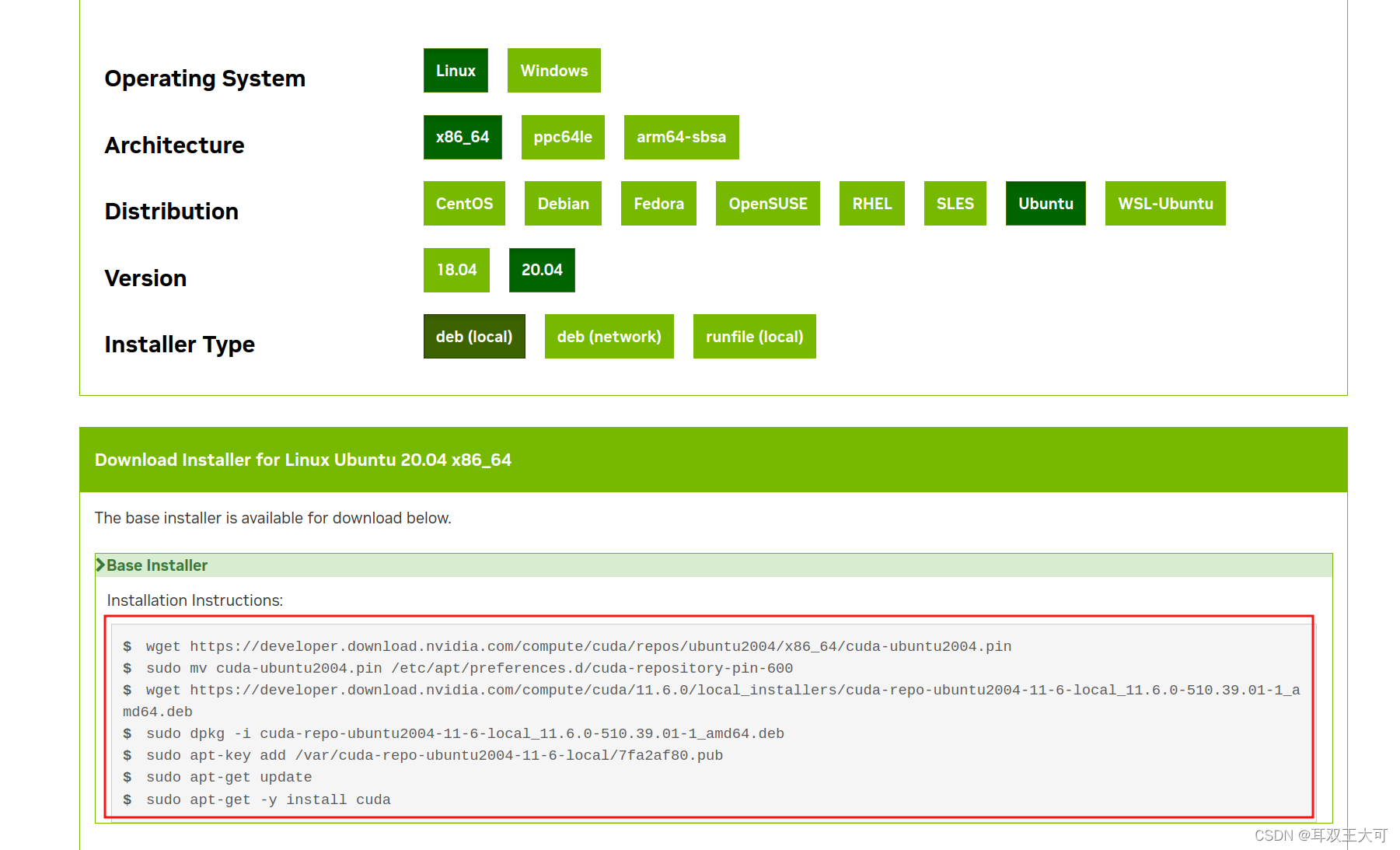Choose arm64-sbsa architecture
1400x850 pixels.
pyautogui.click(x=681, y=137)
